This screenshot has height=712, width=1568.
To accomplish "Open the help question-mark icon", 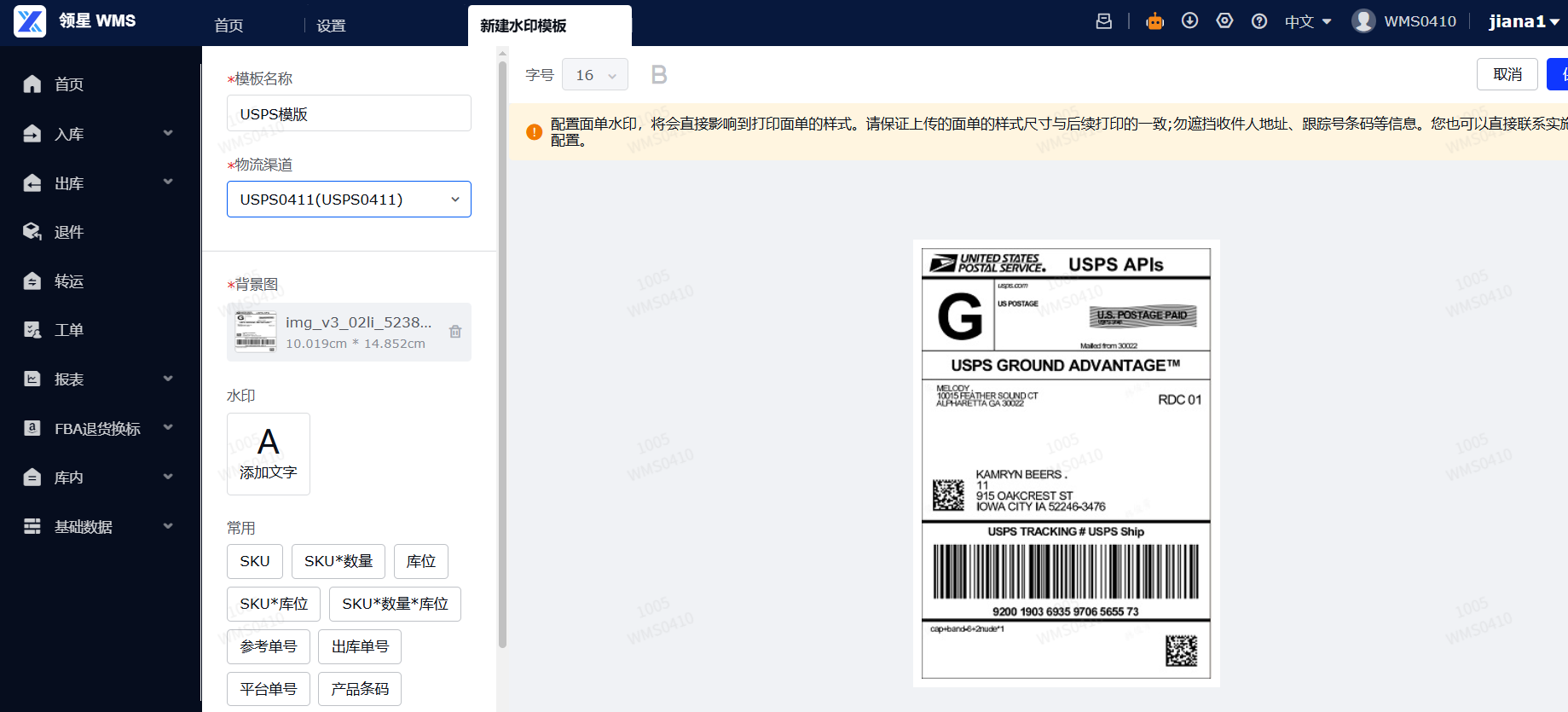I will pyautogui.click(x=1259, y=21).
